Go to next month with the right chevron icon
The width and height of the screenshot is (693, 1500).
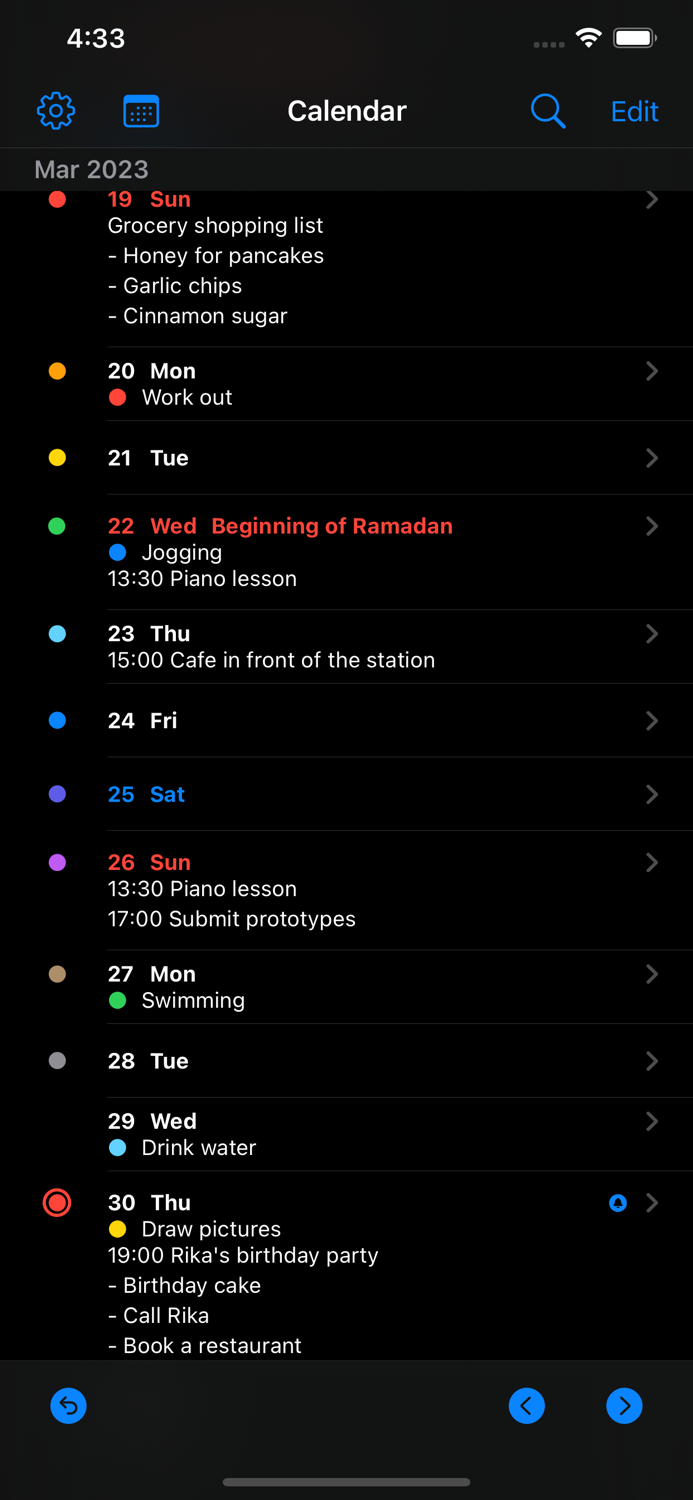click(624, 1406)
